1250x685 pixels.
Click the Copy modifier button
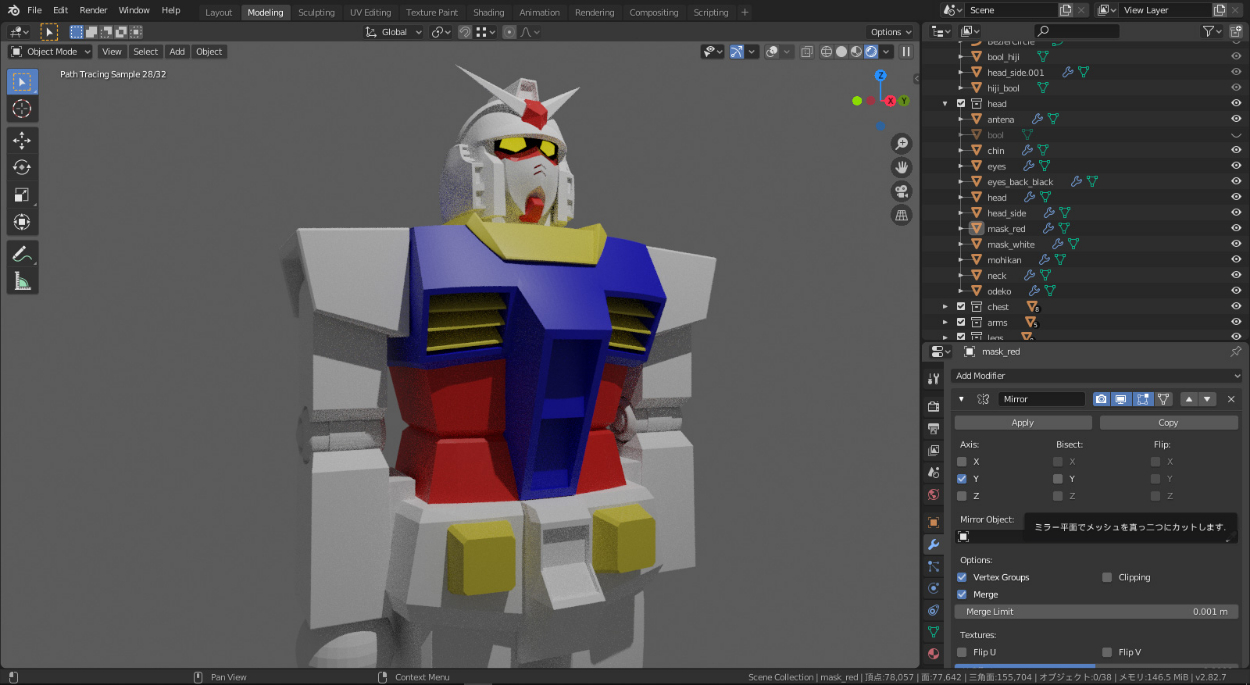tap(1168, 422)
